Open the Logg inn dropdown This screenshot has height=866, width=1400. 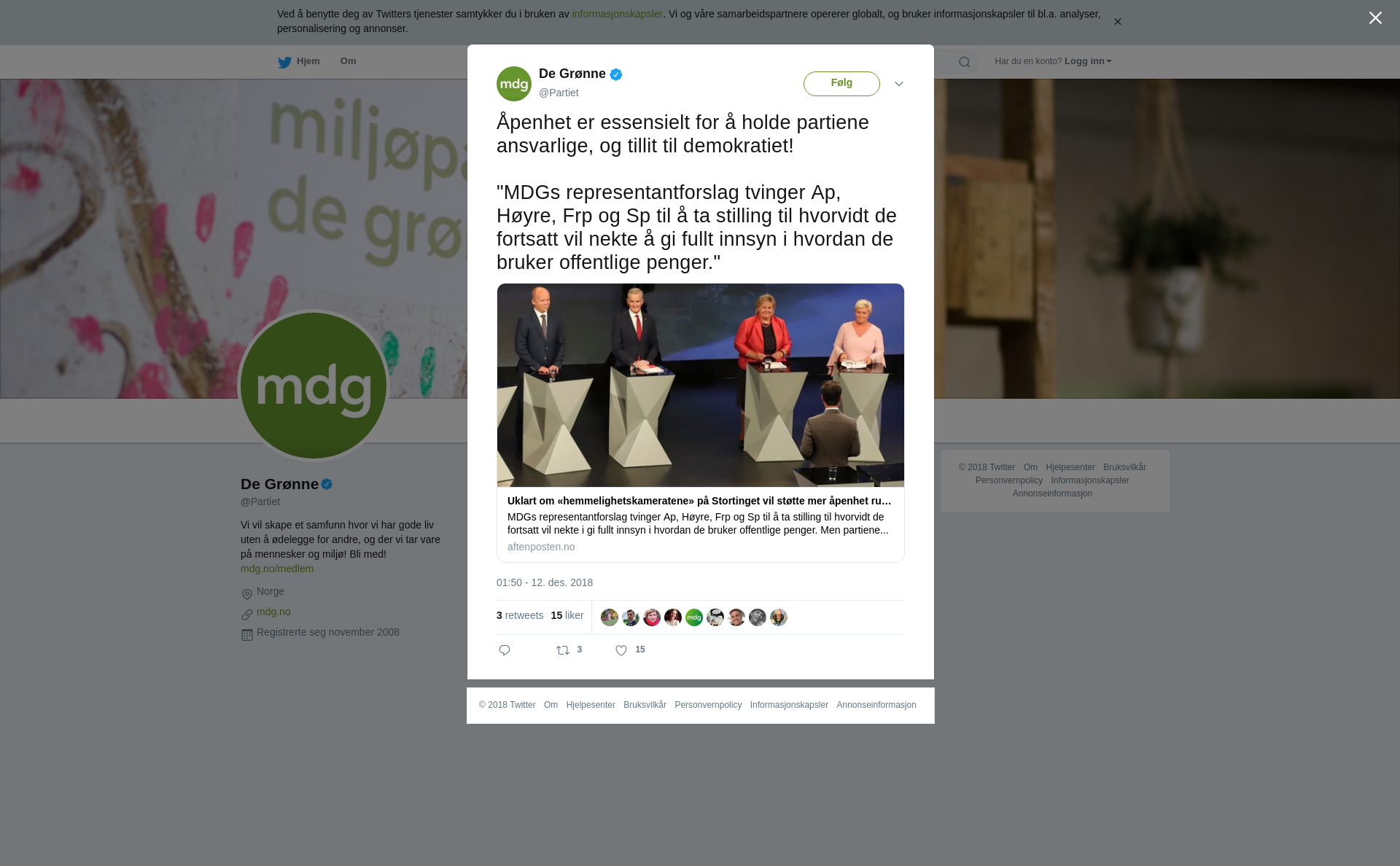(1088, 61)
